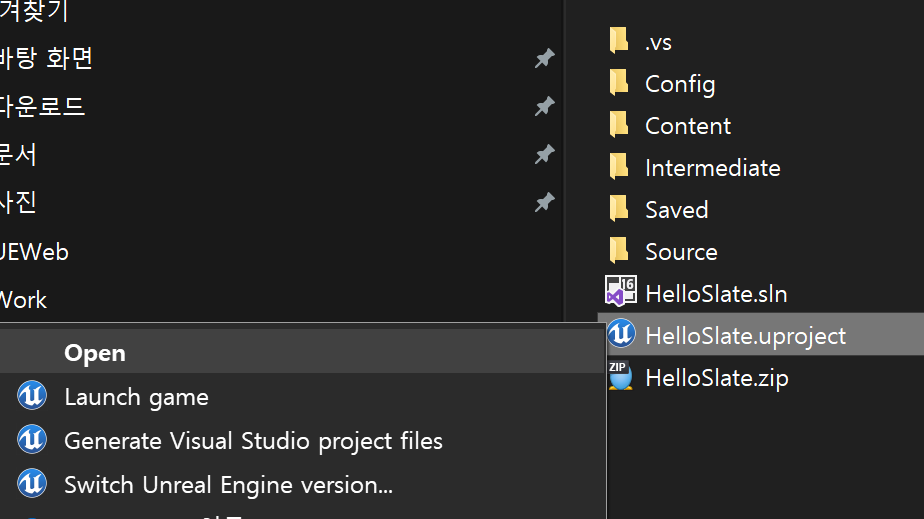Click the Unreal icon beside Launch game
Image resolution: width=924 pixels, height=519 pixels.
[32, 395]
